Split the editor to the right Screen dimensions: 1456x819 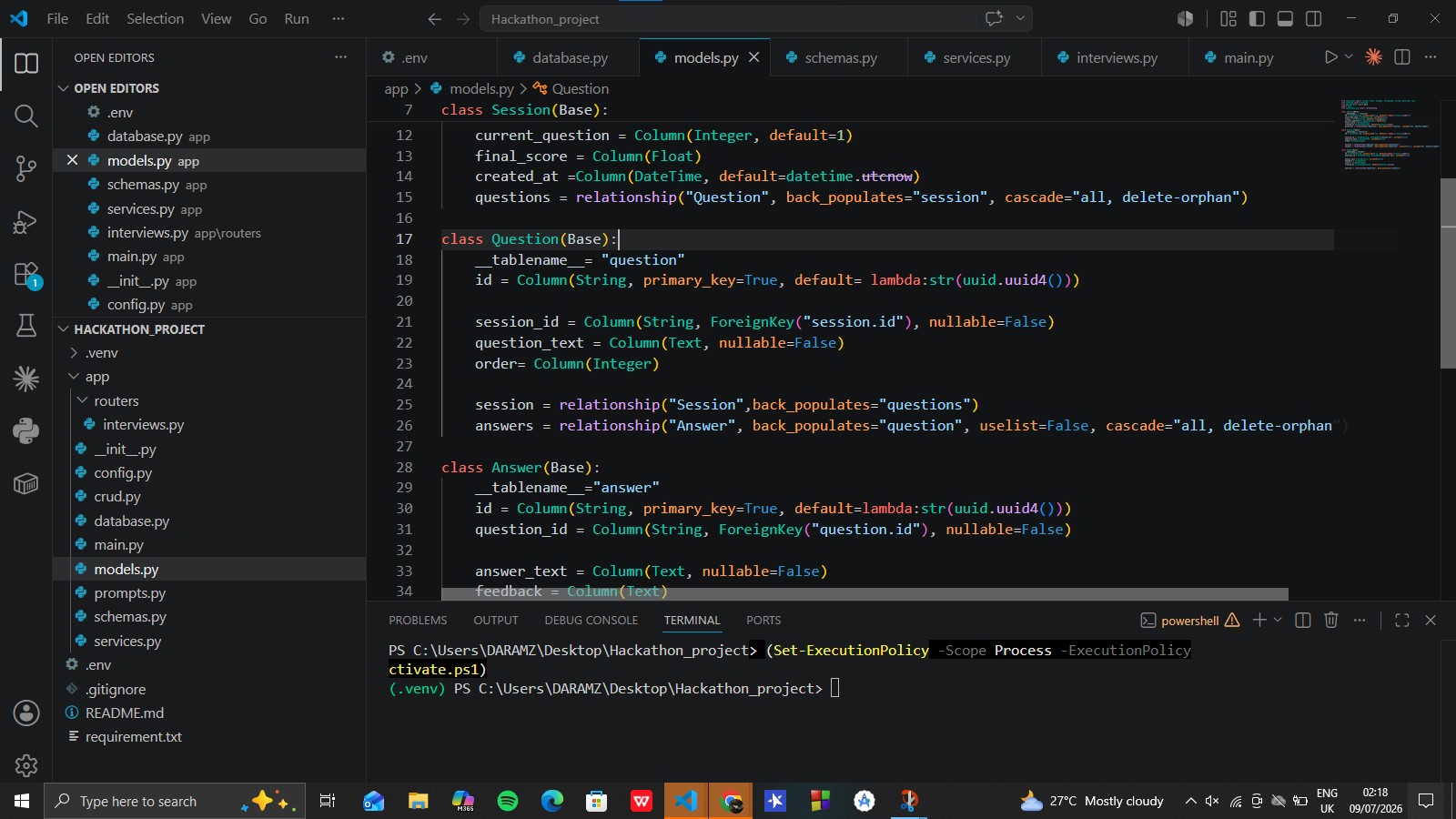click(1402, 57)
